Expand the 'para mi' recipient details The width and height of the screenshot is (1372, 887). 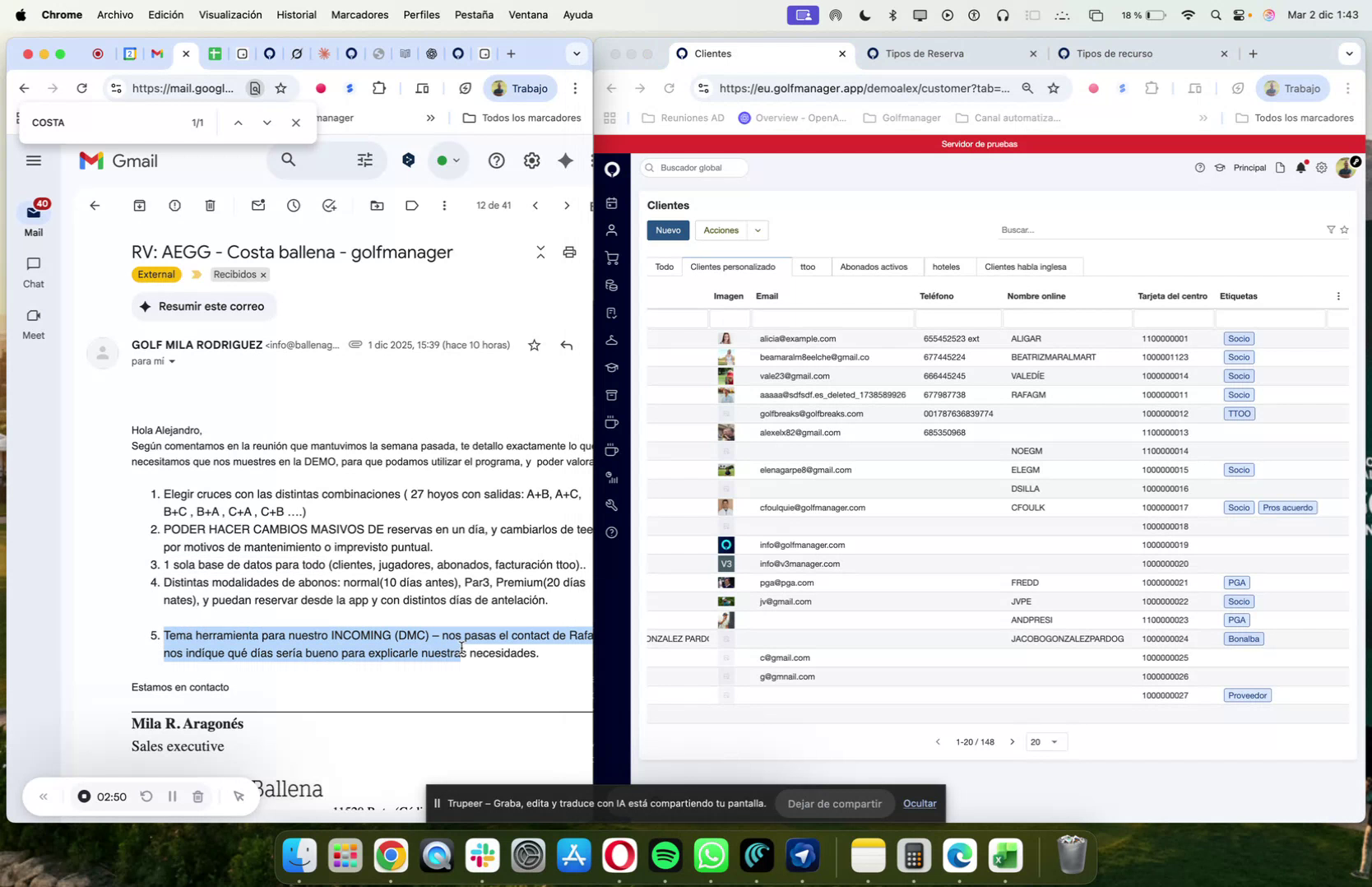click(x=155, y=361)
